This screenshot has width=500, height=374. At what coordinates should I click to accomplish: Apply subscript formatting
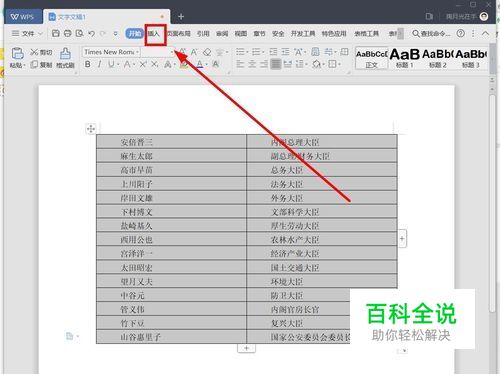click(154, 64)
